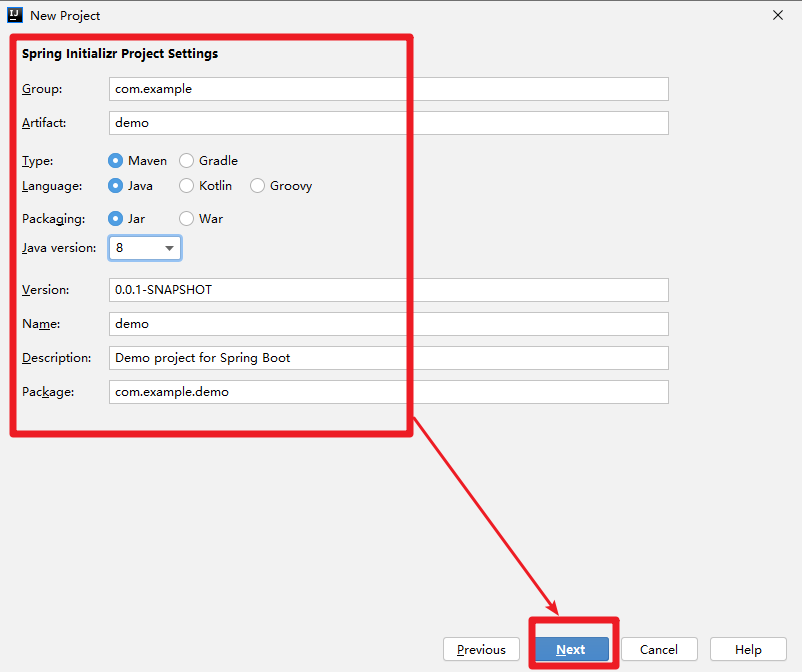Close the New Project dialog
This screenshot has width=802, height=672.
tap(777, 15)
